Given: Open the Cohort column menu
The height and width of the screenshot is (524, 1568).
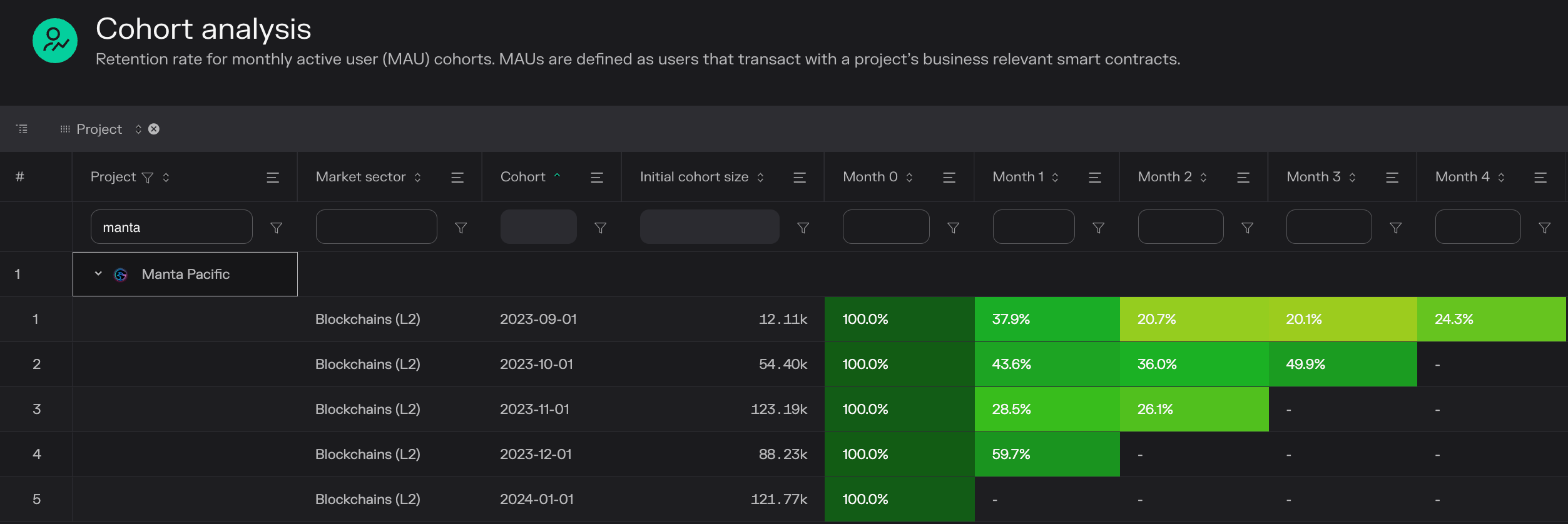Looking at the screenshot, I should [597, 178].
